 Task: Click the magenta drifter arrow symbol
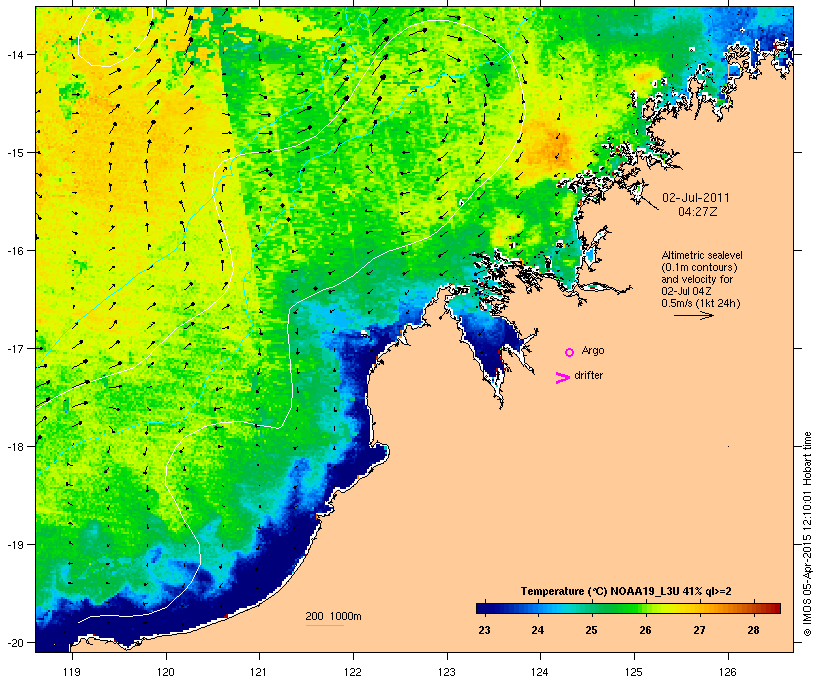562,378
